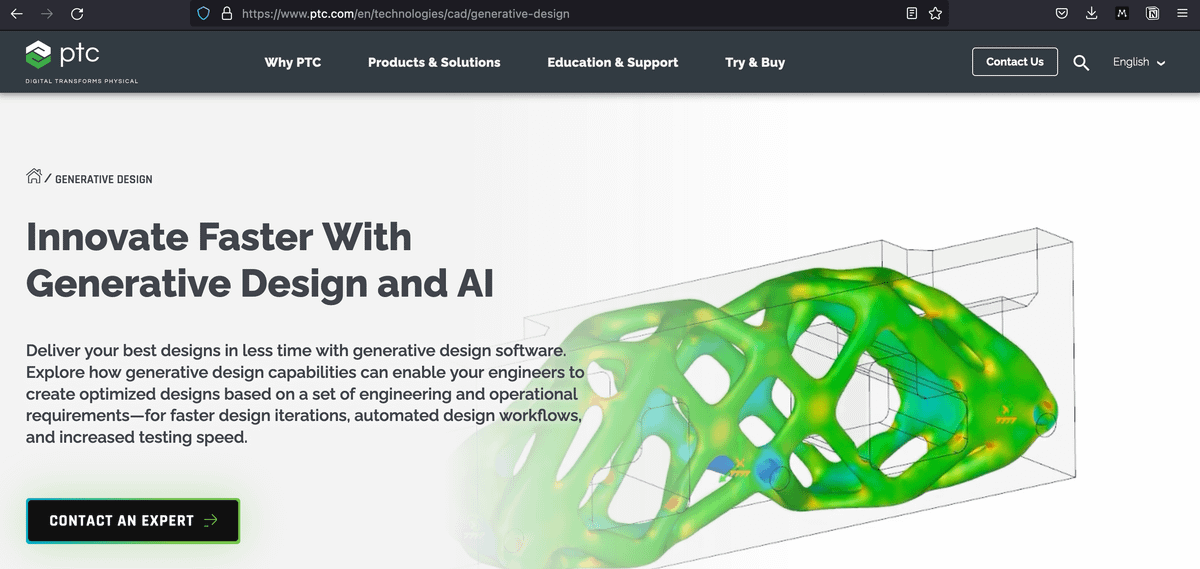This screenshot has width=1200, height=569.
Task: Click the Save to Pocket icon
Action: (x=1062, y=14)
